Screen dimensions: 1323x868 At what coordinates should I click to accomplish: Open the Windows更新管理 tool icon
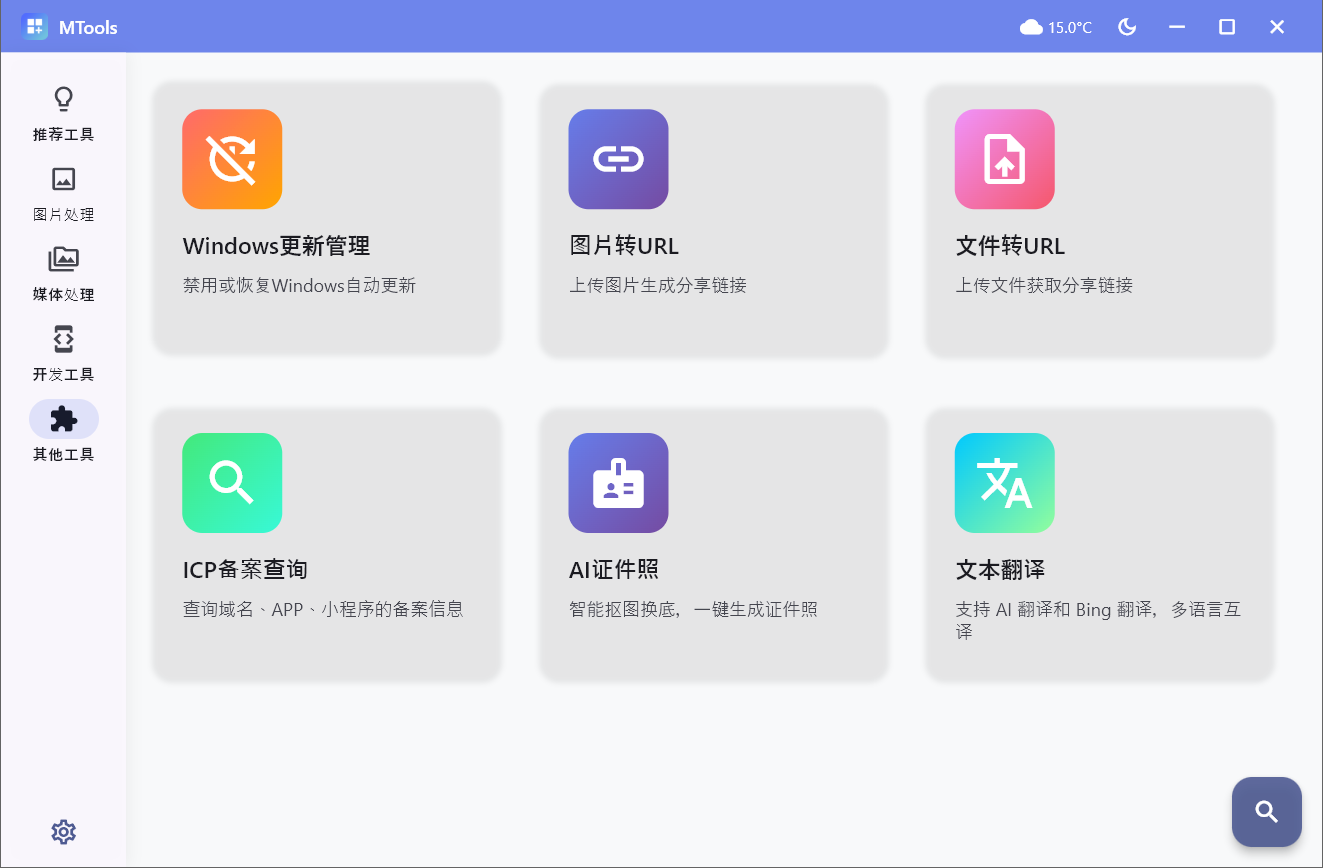pos(232,159)
